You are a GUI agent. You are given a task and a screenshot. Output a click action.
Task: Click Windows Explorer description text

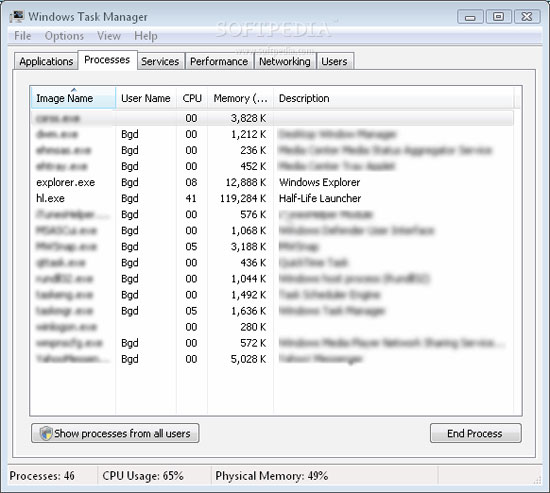click(320, 182)
